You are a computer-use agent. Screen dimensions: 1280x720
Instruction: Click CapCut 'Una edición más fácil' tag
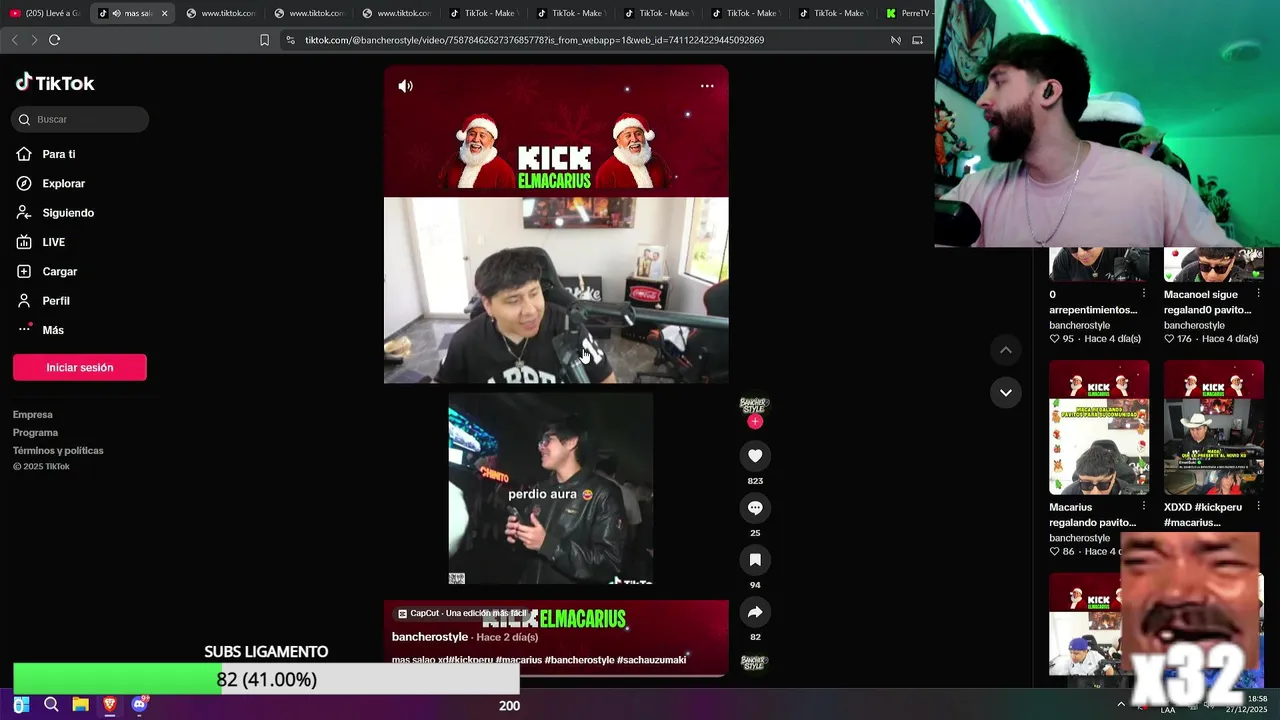(x=462, y=613)
